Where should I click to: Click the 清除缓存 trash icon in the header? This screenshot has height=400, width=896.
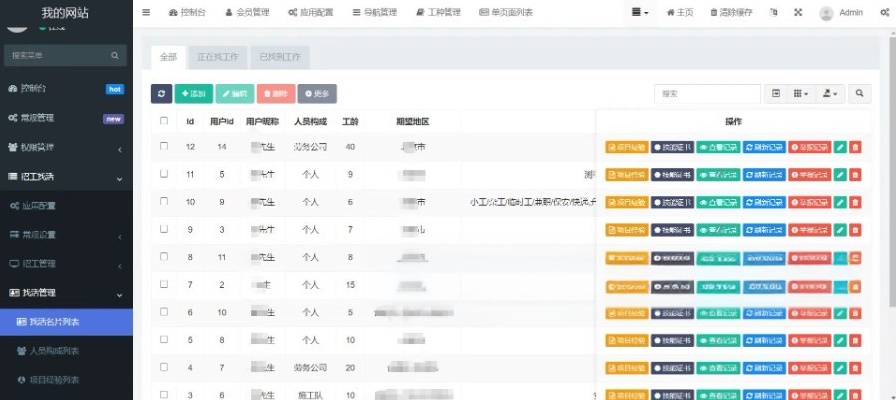pyautogui.click(x=714, y=13)
